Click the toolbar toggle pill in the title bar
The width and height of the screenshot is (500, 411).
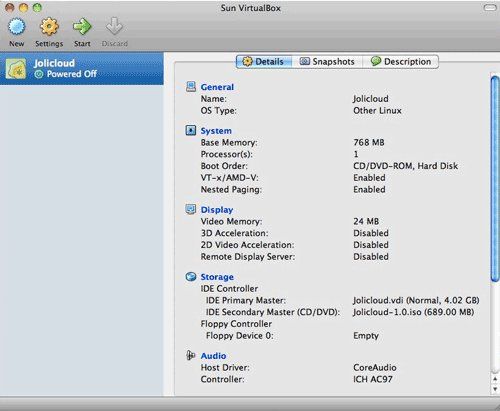[x=490, y=8]
